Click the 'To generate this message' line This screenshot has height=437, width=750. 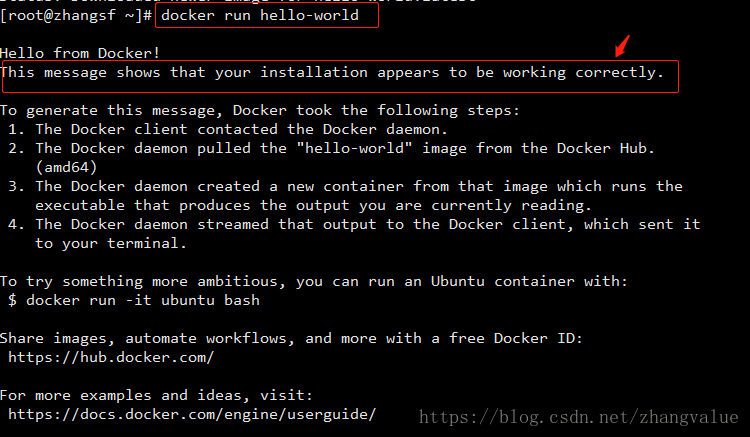click(260, 111)
